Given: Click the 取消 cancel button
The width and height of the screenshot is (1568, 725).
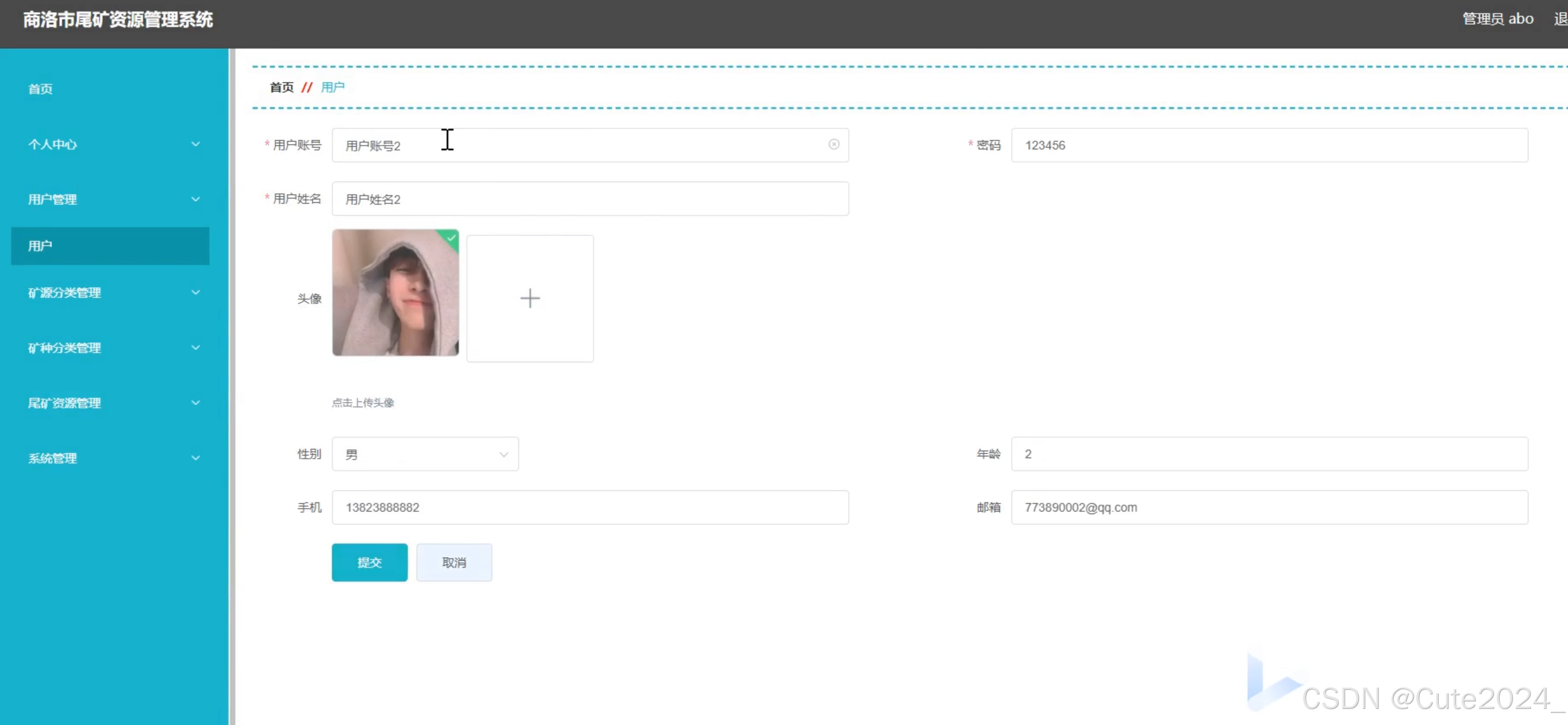Looking at the screenshot, I should click(x=454, y=562).
